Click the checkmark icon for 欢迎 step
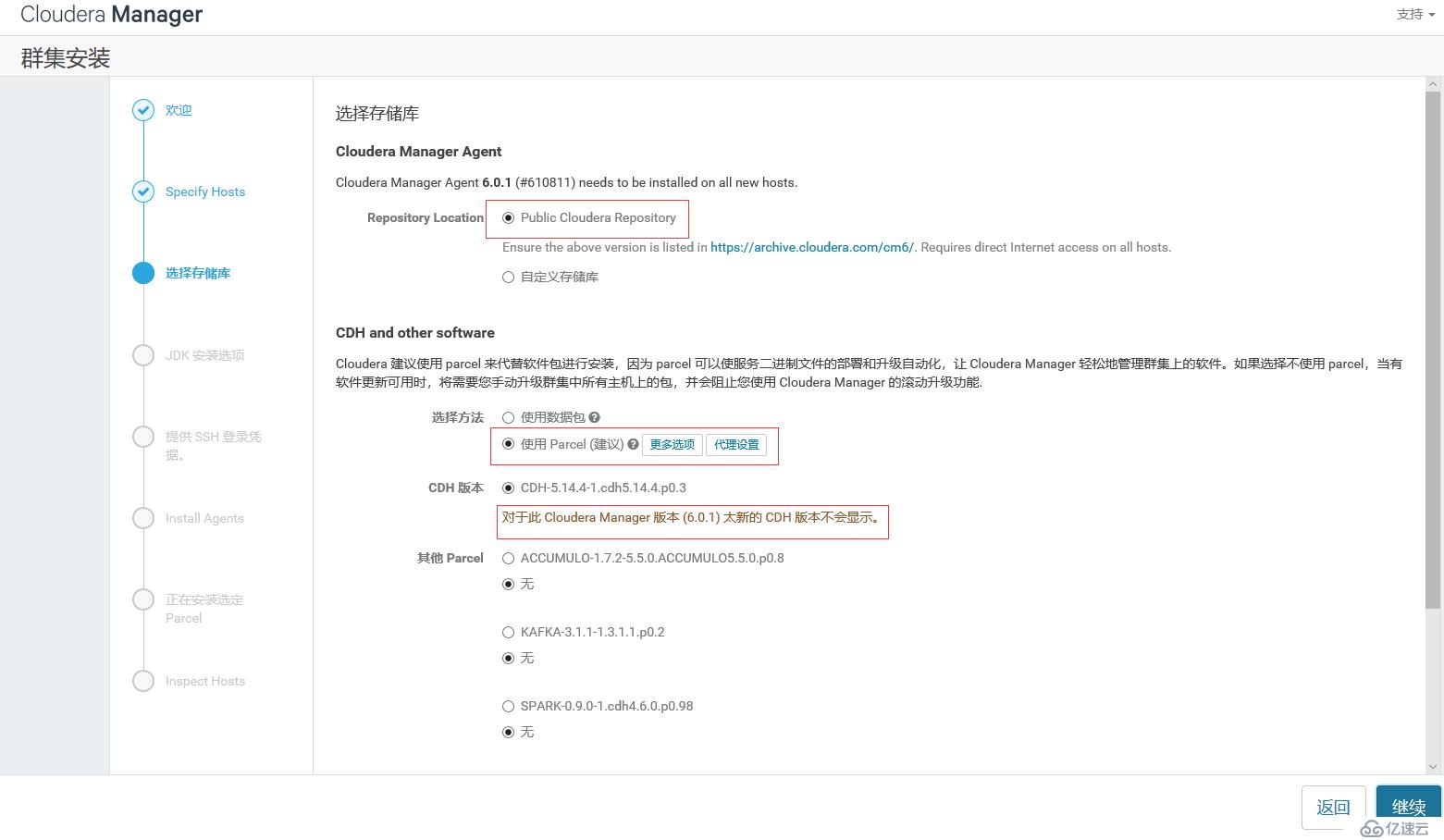This screenshot has height=840, width=1444. 143,110
